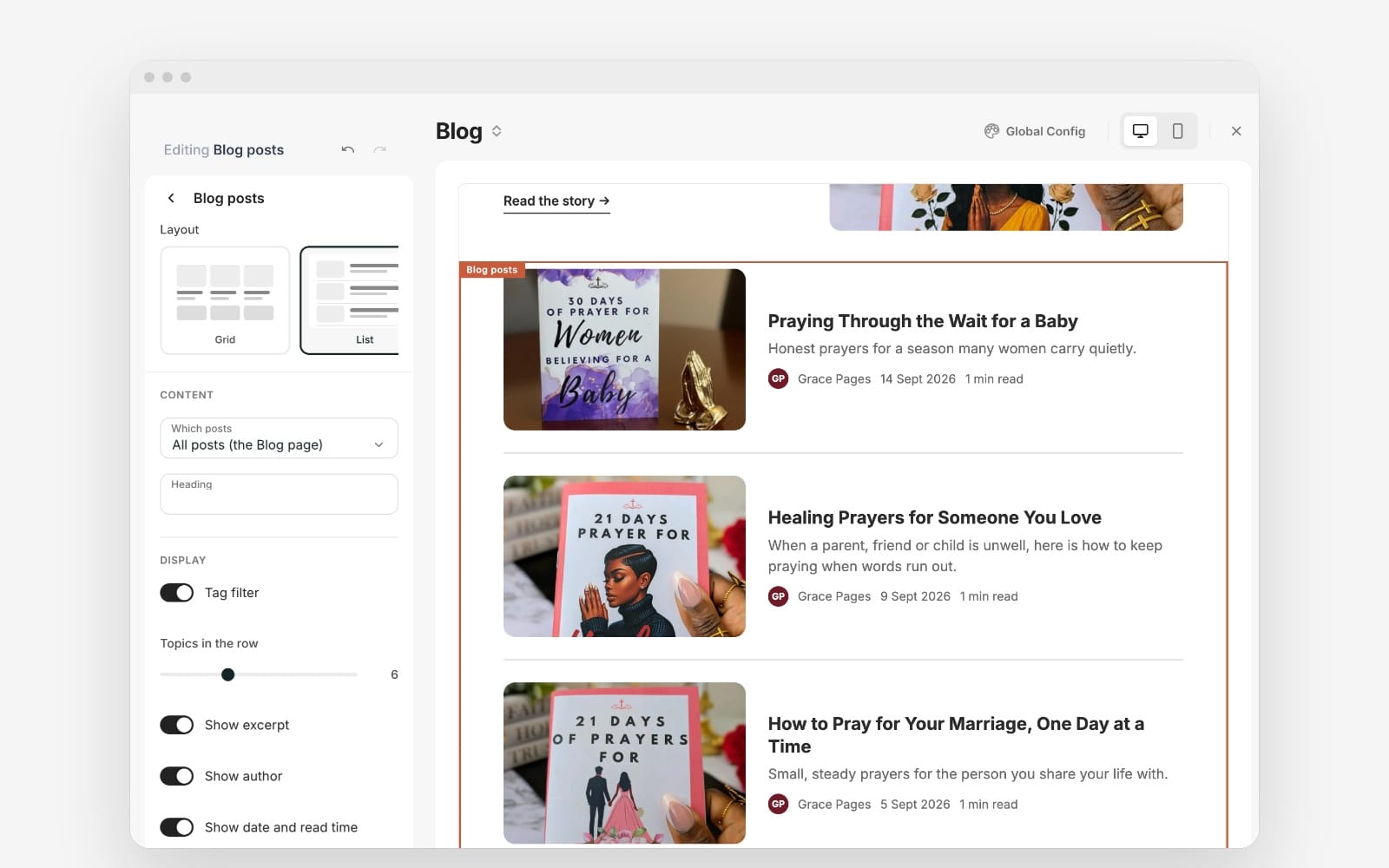Select the List layout option

[x=350, y=300]
